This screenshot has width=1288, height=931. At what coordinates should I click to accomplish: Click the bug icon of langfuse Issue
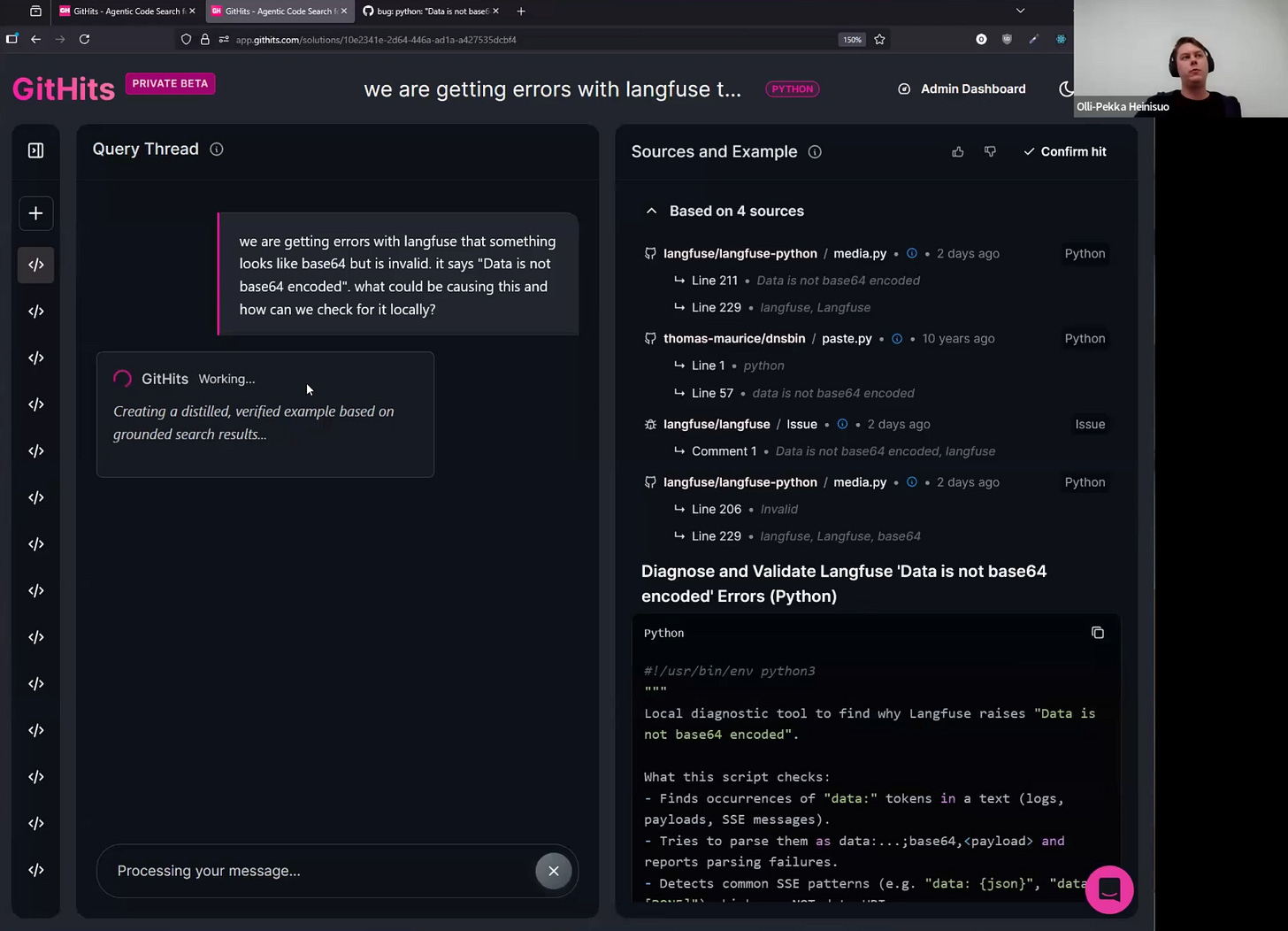[x=650, y=425]
